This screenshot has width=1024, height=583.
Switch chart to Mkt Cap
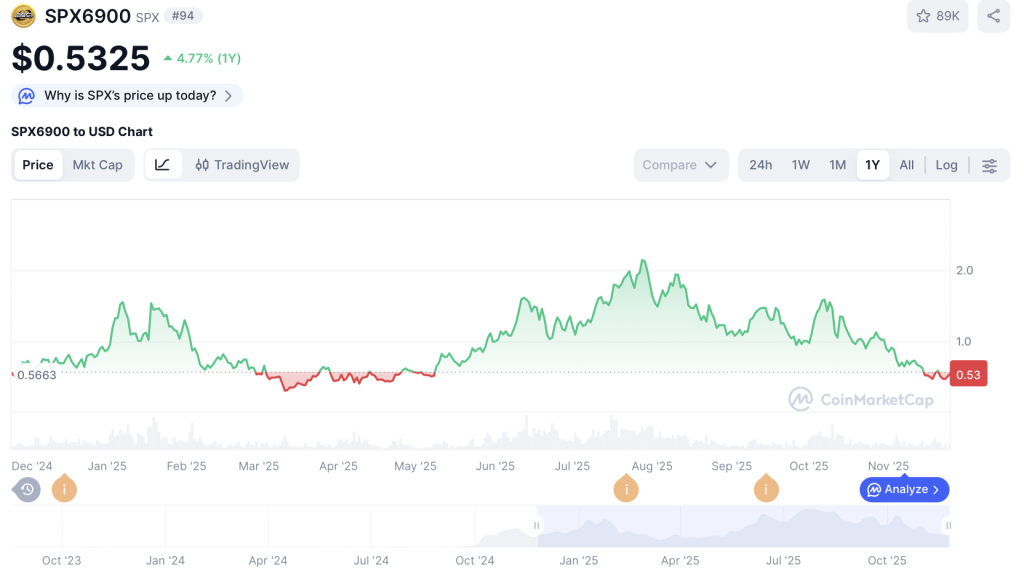(97, 165)
